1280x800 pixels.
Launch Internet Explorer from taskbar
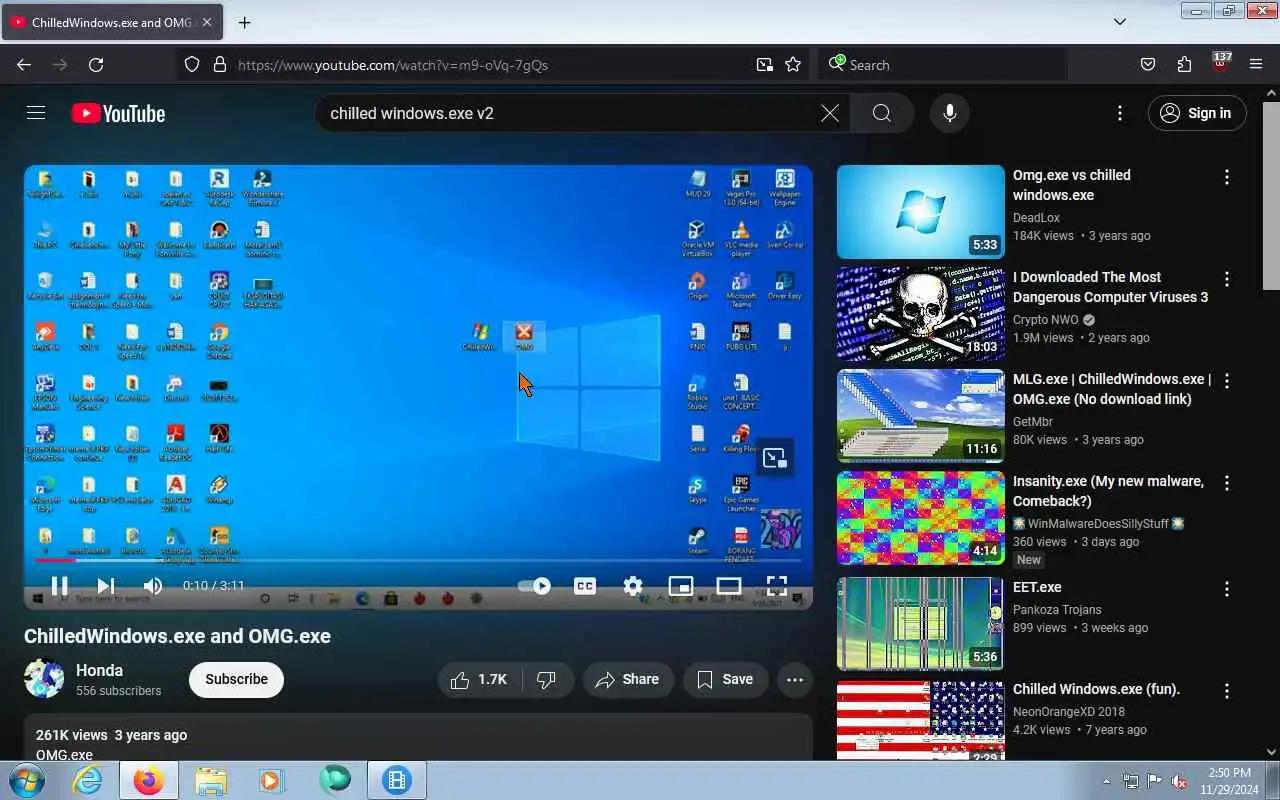88,780
